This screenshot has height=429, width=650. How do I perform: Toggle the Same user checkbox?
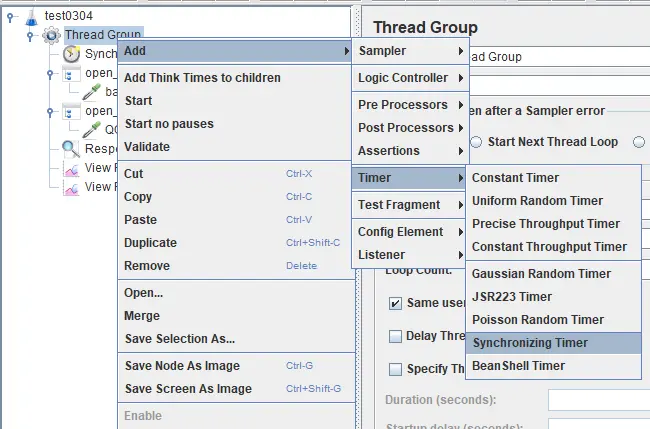(x=395, y=303)
